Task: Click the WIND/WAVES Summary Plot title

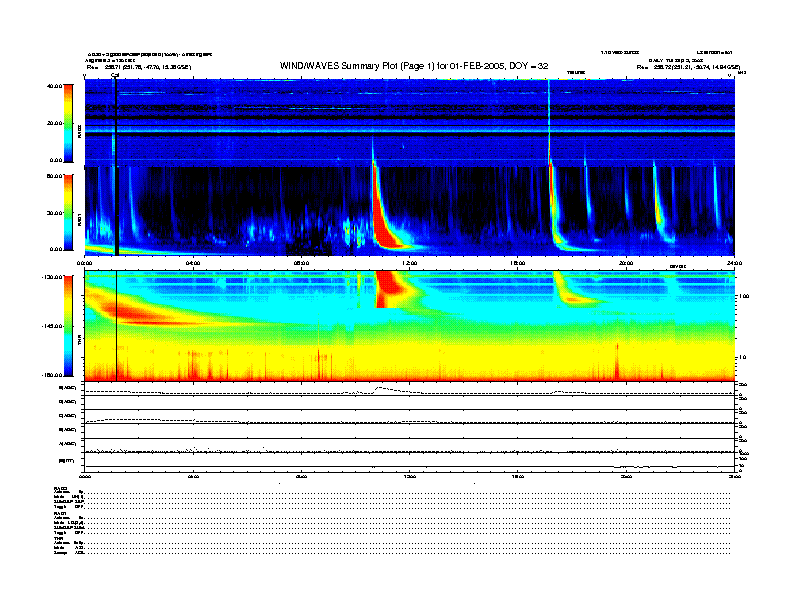Action: 414,66
